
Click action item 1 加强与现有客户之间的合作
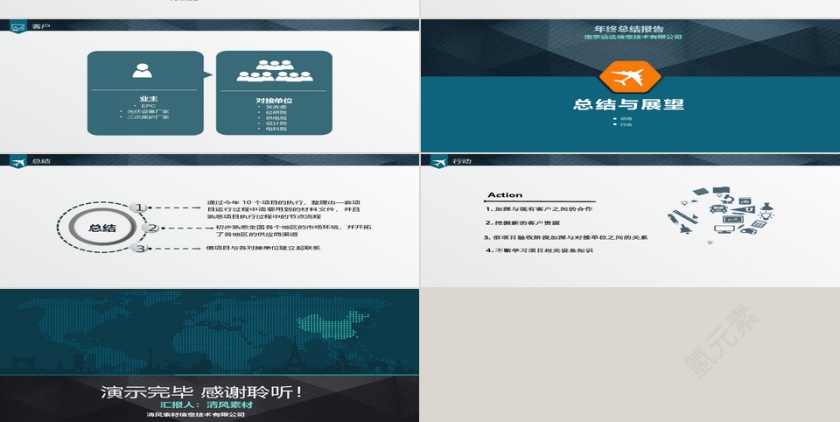[x=539, y=209]
